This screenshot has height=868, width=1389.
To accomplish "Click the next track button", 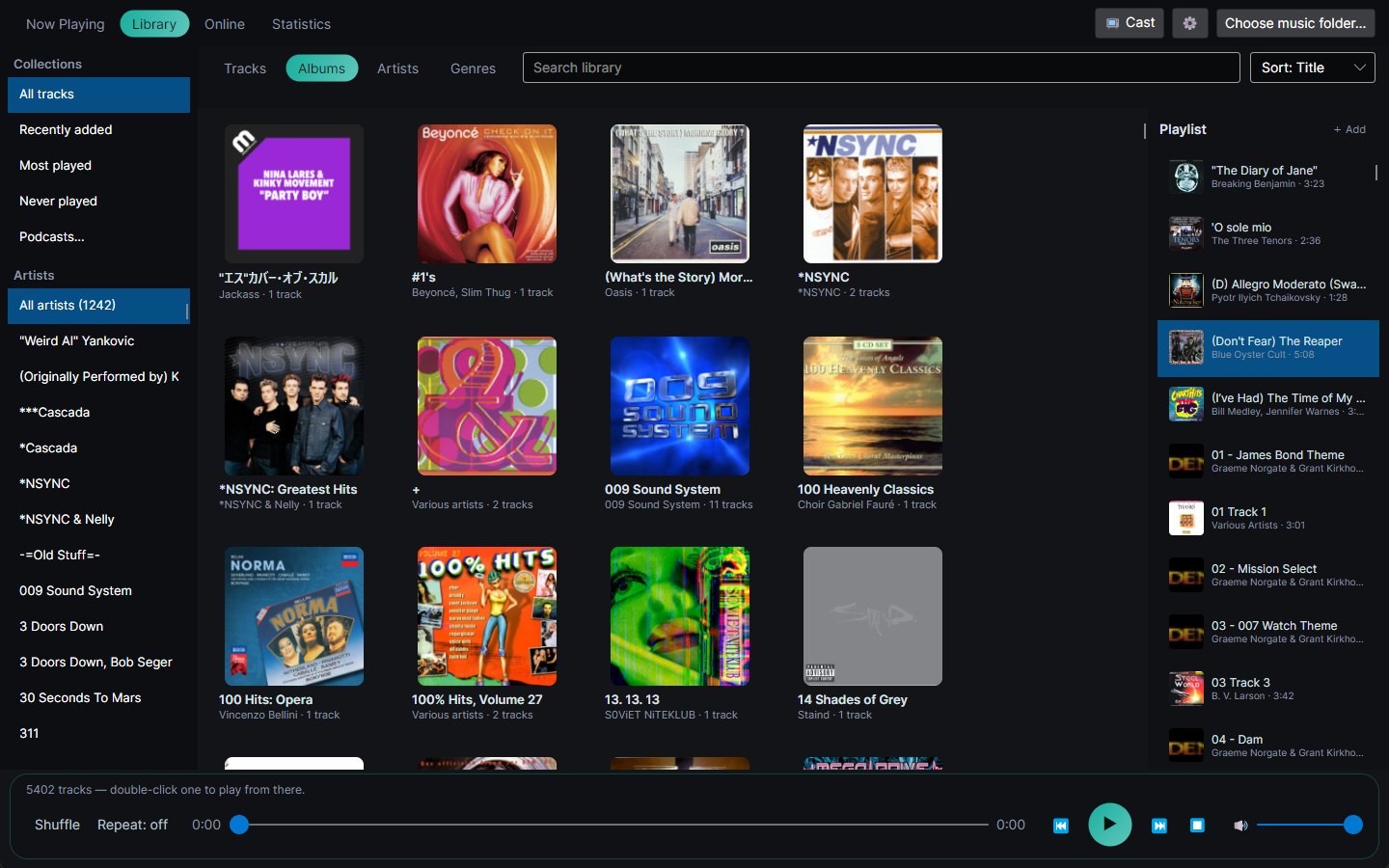I will pos(1159,826).
